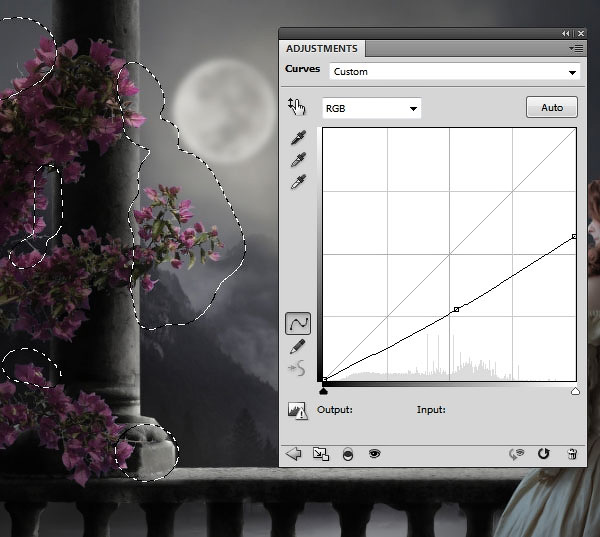Screen dimensions: 600x537
Task: Toggle adjustment layer visibility eye
Action: [374, 454]
